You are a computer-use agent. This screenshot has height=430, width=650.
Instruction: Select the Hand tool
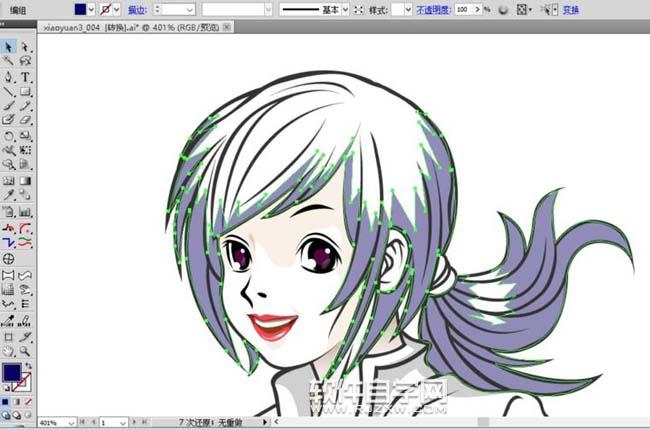click(x=8, y=352)
